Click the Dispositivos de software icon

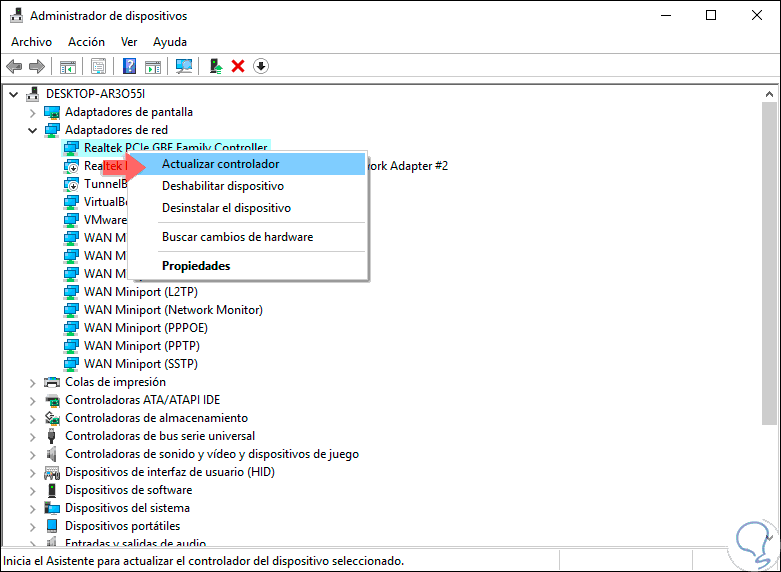(x=51, y=490)
